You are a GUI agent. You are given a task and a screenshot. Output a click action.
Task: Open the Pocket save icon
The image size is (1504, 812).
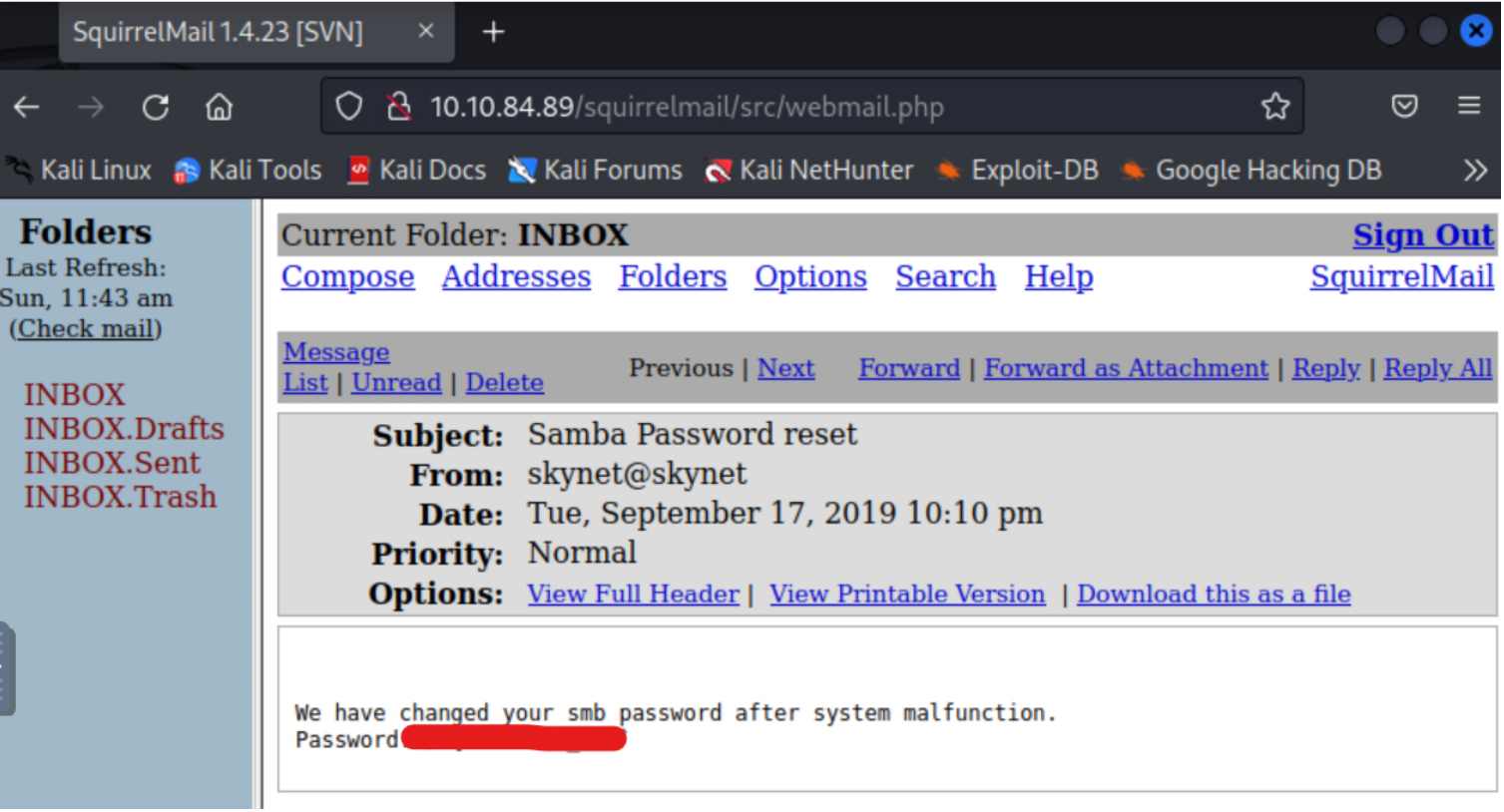[1404, 106]
